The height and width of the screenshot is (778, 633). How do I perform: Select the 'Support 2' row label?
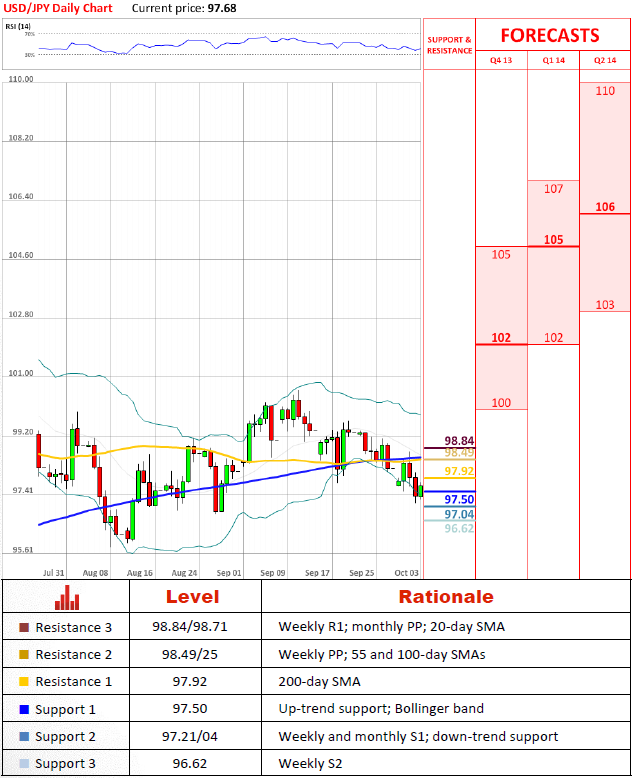65,737
